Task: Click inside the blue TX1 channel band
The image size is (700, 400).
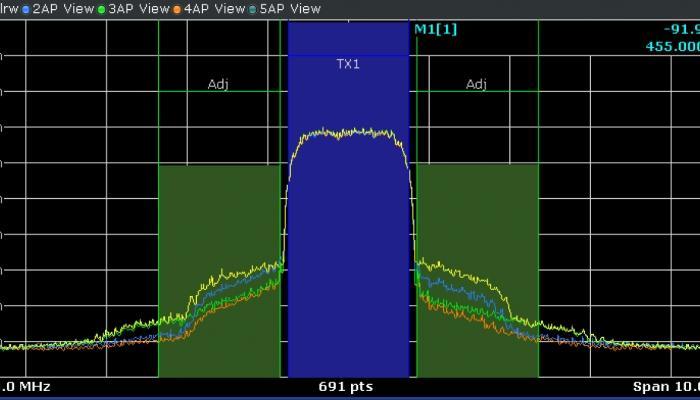Action: (347, 250)
